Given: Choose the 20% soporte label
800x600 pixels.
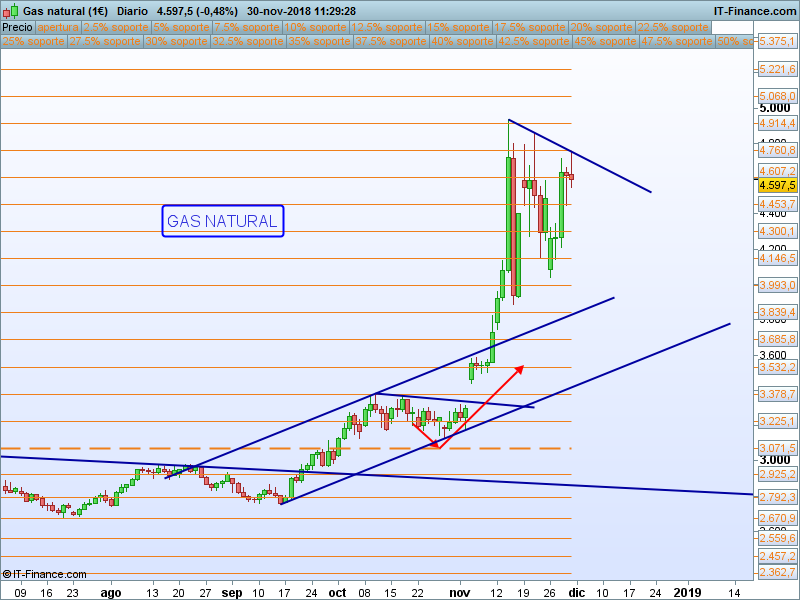Looking at the screenshot, I should click(x=602, y=28).
